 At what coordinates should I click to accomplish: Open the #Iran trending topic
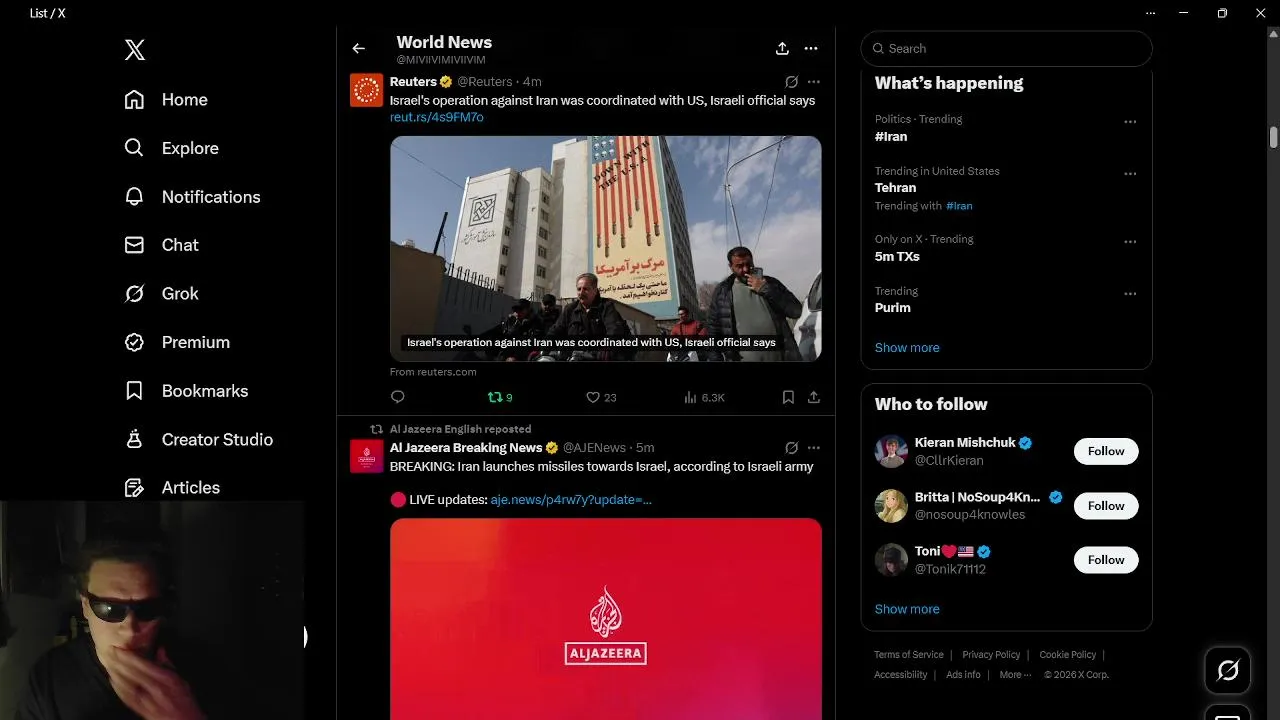[x=891, y=137]
